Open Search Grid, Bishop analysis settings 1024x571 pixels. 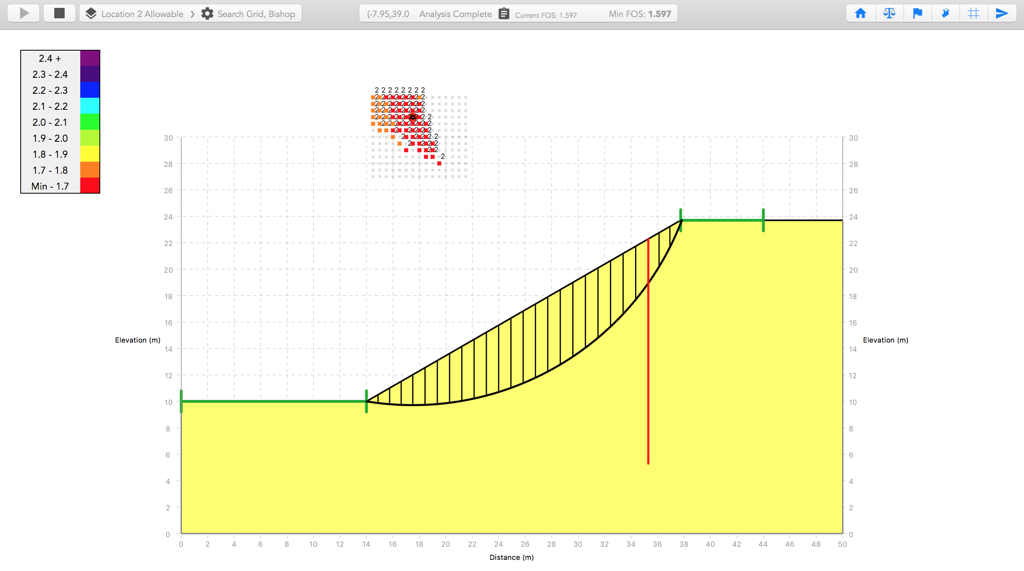coord(256,14)
